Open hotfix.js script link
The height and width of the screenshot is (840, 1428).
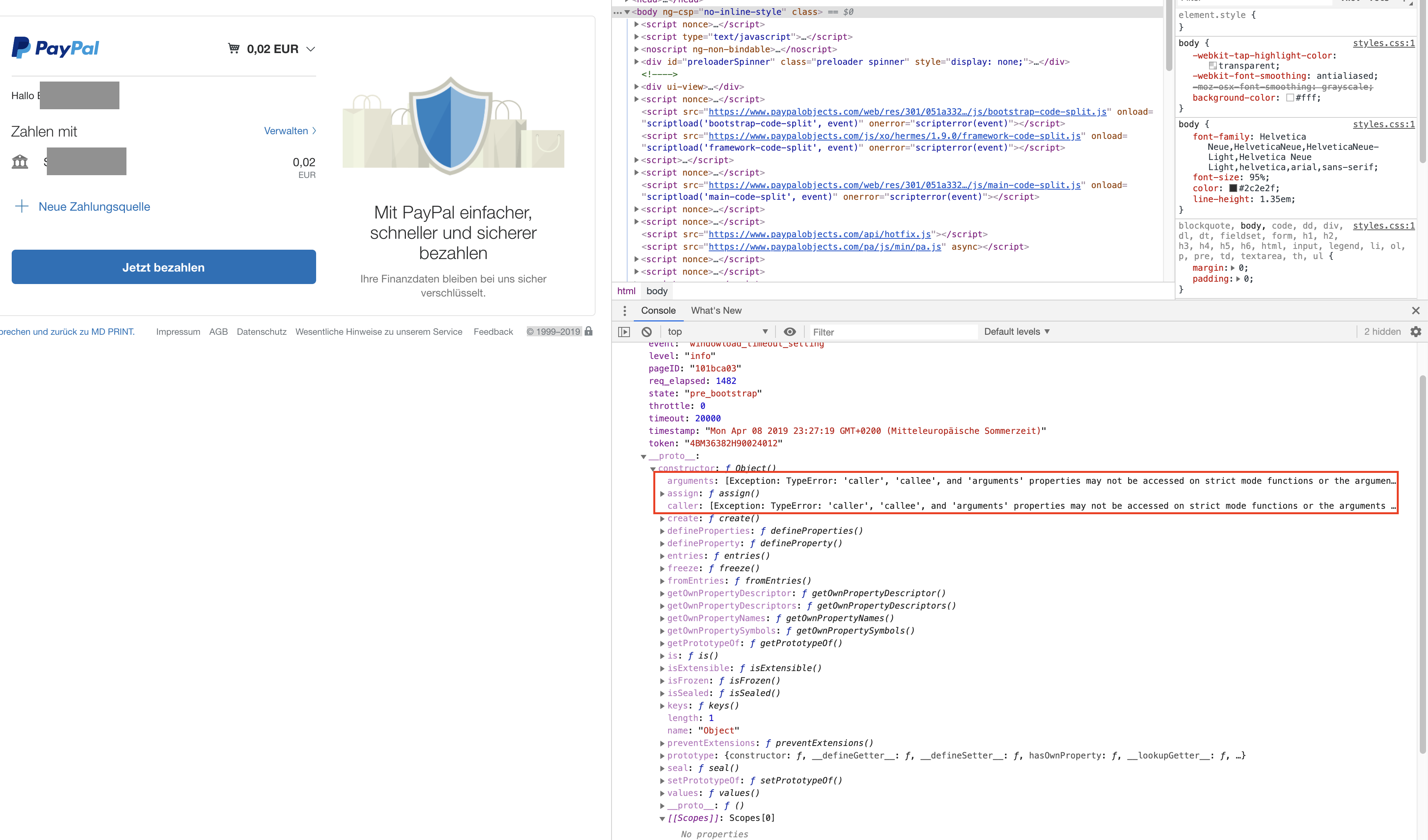(x=820, y=234)
